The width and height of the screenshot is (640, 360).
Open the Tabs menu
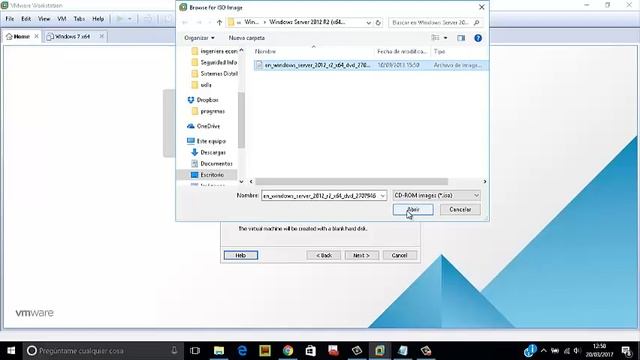tap(79, 19)
